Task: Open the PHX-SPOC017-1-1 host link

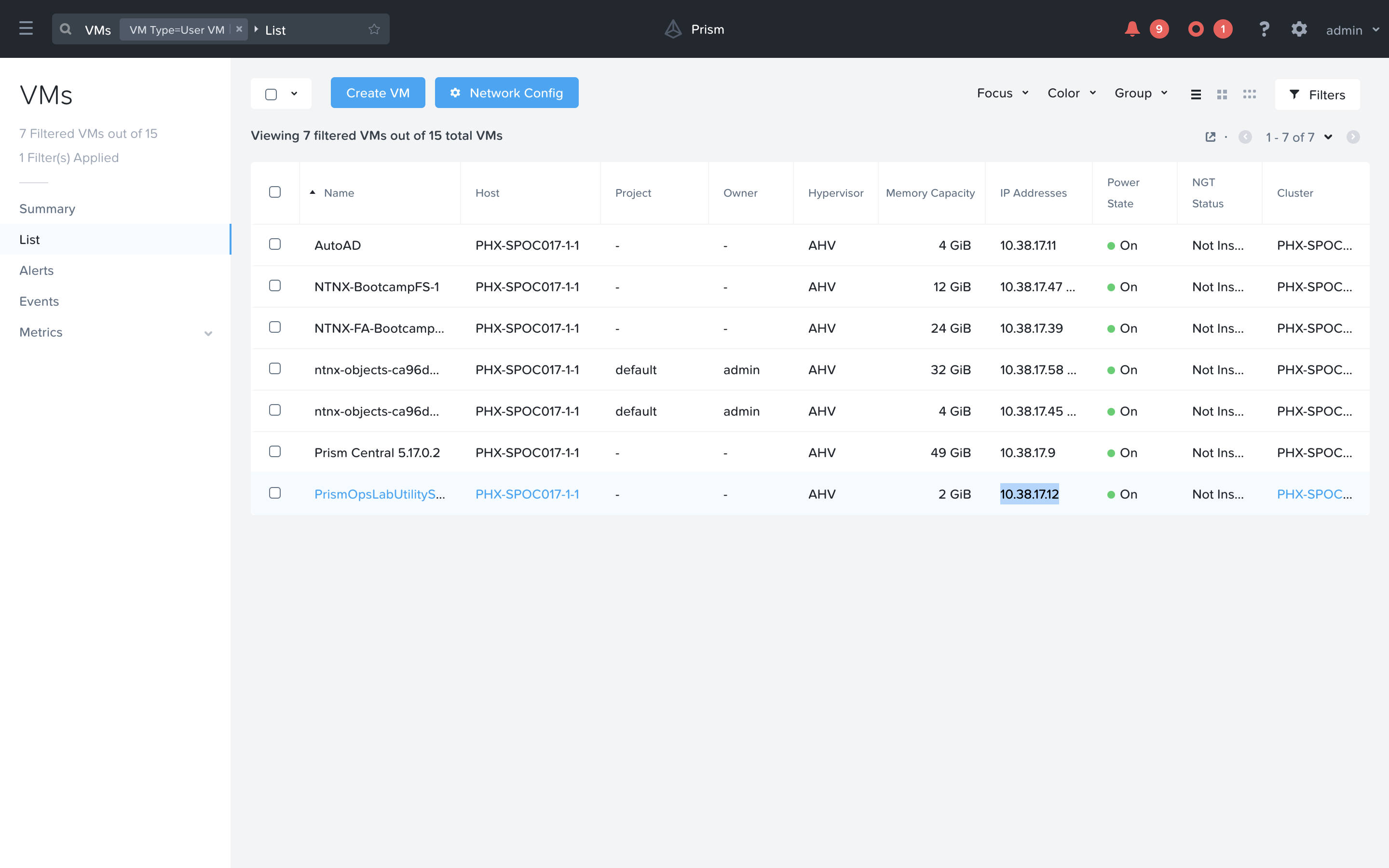Action: (527, 494)
